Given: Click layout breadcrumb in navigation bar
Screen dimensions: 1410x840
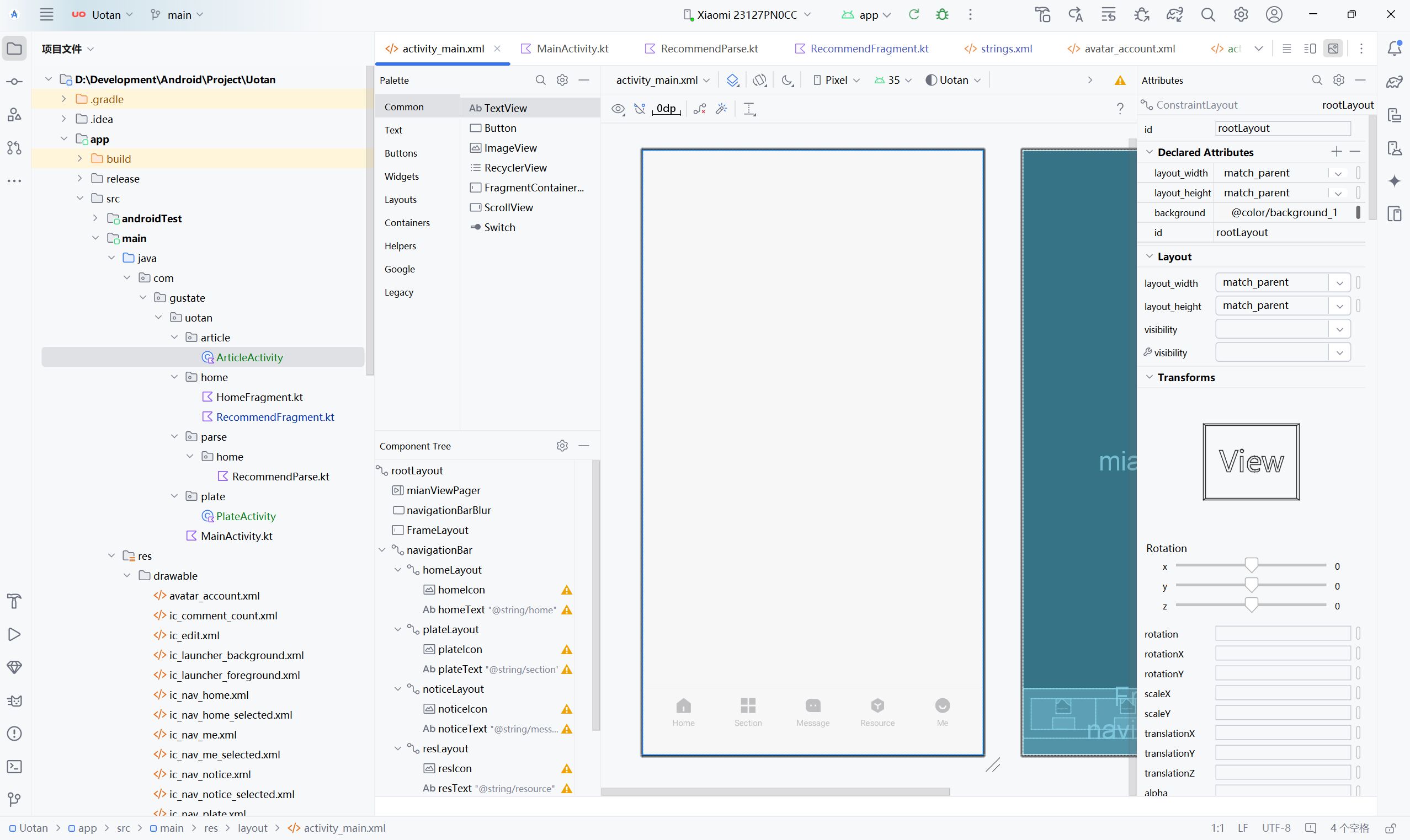Looking at the screenshot, I should [x=253, y=828].
